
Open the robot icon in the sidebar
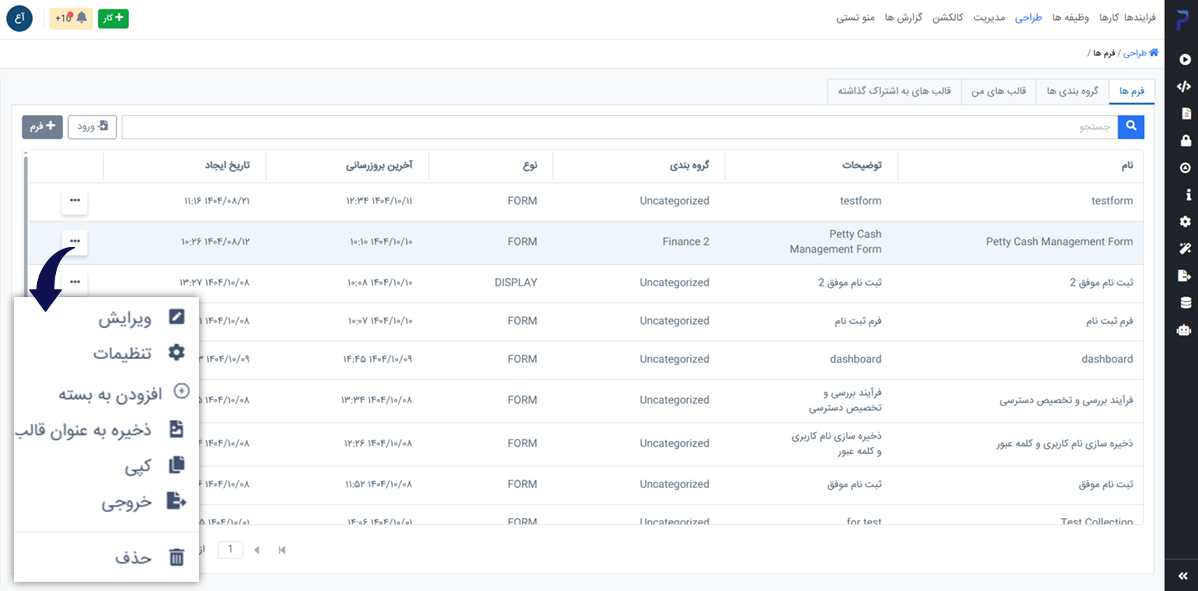(x=1185, y=329)
